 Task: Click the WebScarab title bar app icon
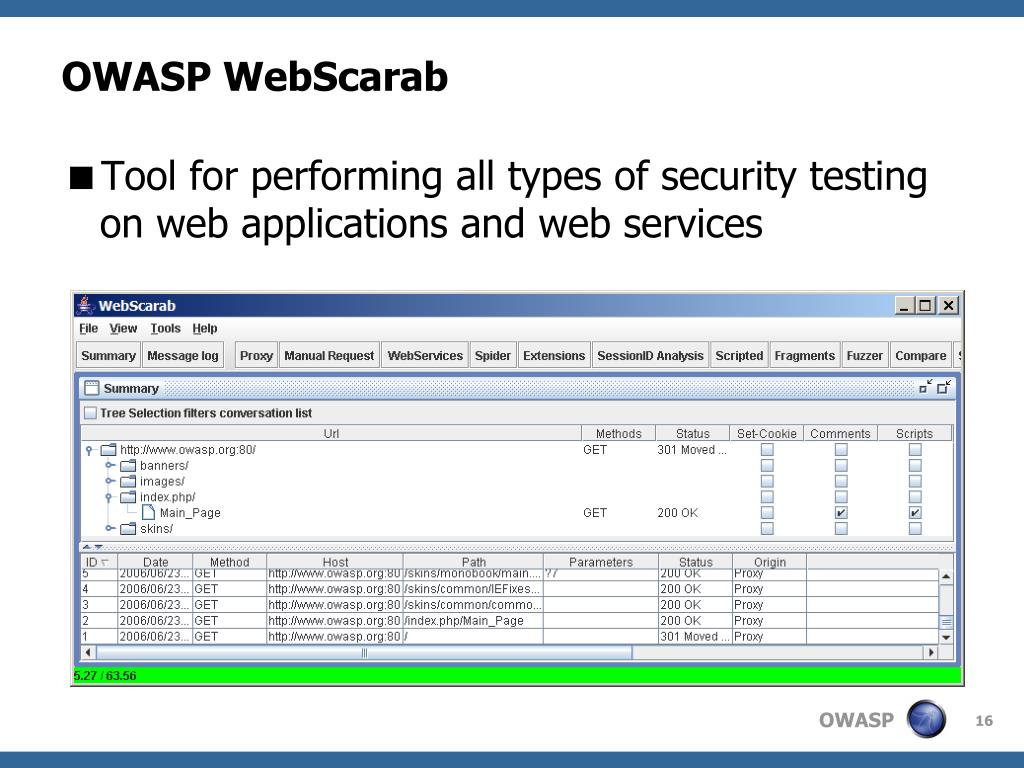coord(85,305)
